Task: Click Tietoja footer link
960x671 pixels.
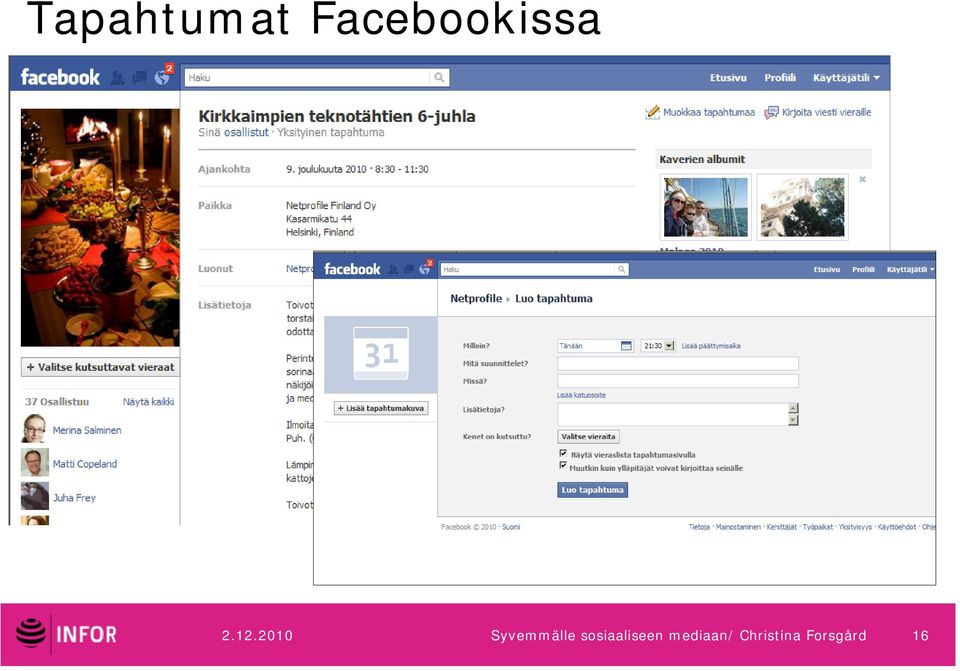Action: [699, 527]
